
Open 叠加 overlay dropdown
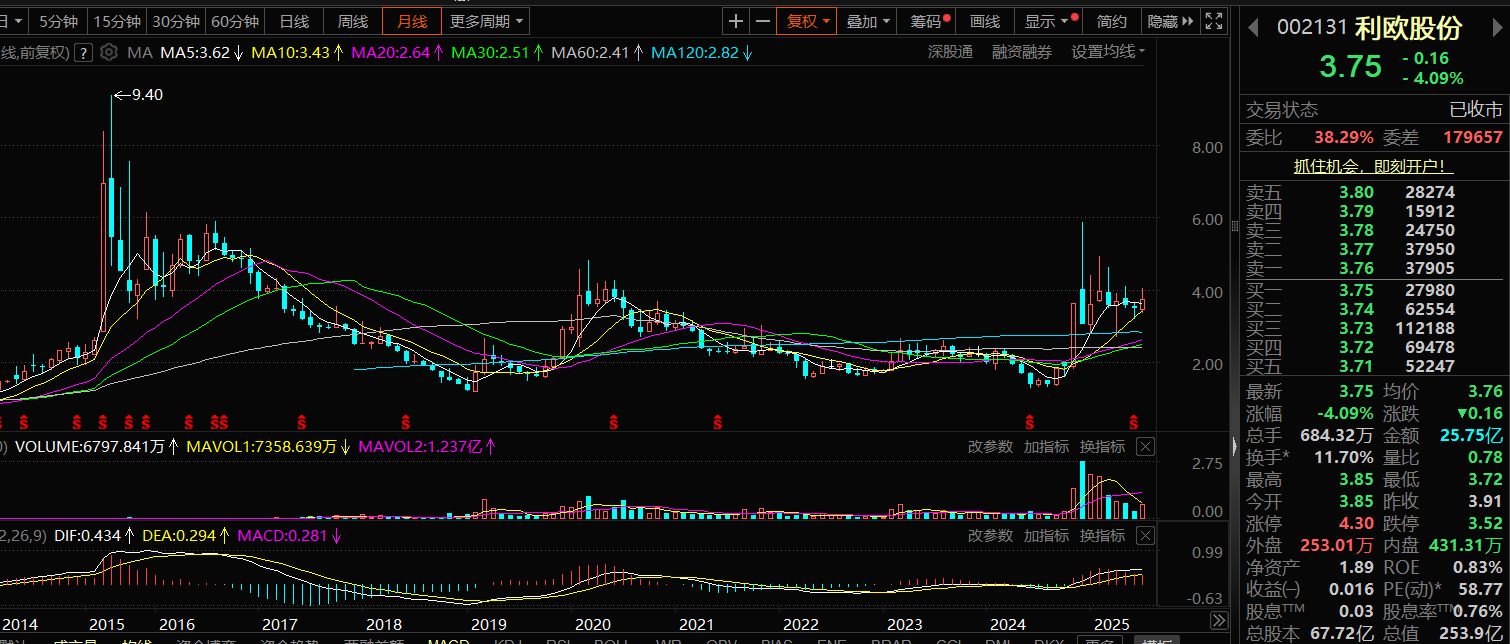pos(868,21)
